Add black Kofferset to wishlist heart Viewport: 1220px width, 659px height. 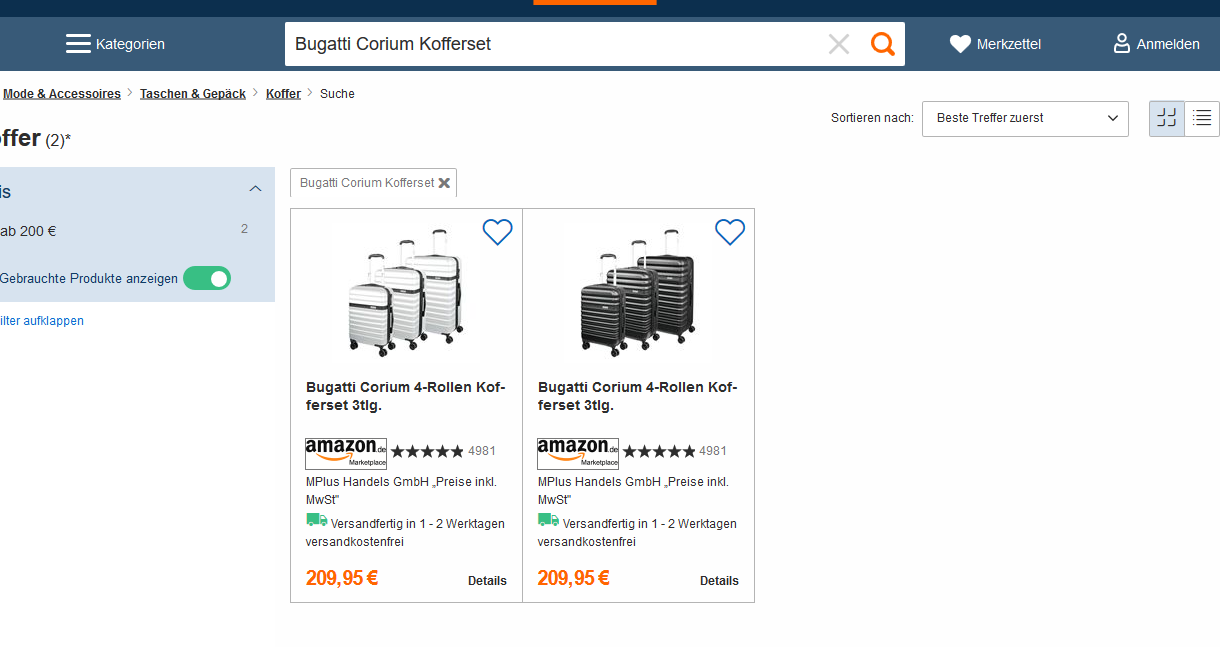pos(730,232)
